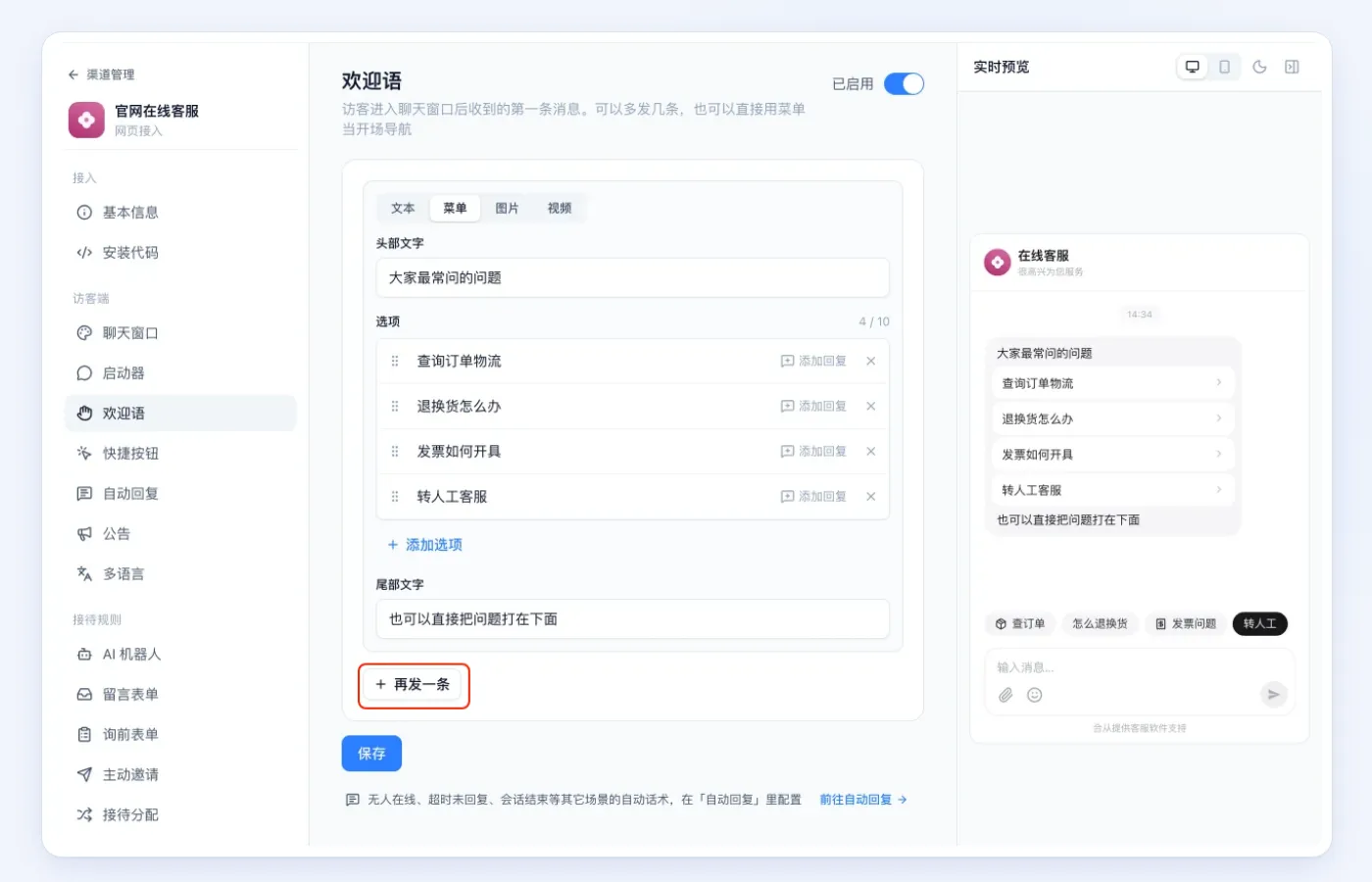Screen dimensions: 1372x882
Task: Click the 转人工 quick button in preview
Action: (x=1259, y=623)
